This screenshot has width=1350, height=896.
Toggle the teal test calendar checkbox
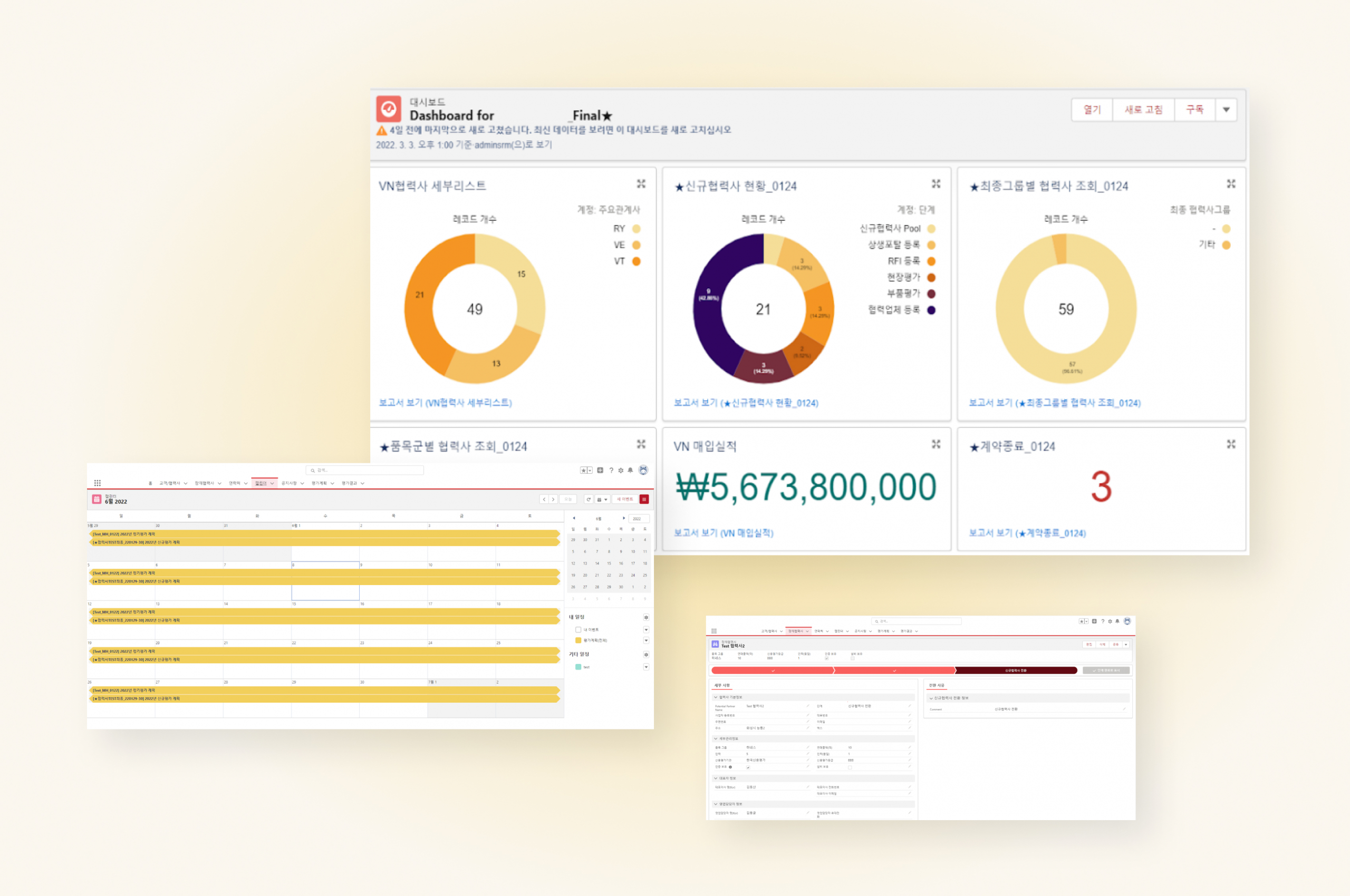pyautogui.click(x=578, y=667)
